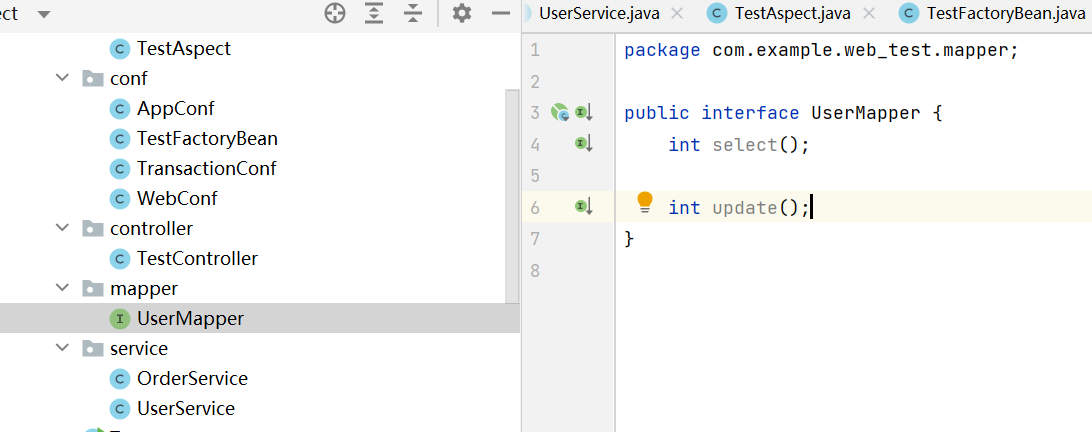Click the implementation gutter icon beside select()
Image resolution: width=1092 pixels, height=432 pixels.
(x=584, y=144)
